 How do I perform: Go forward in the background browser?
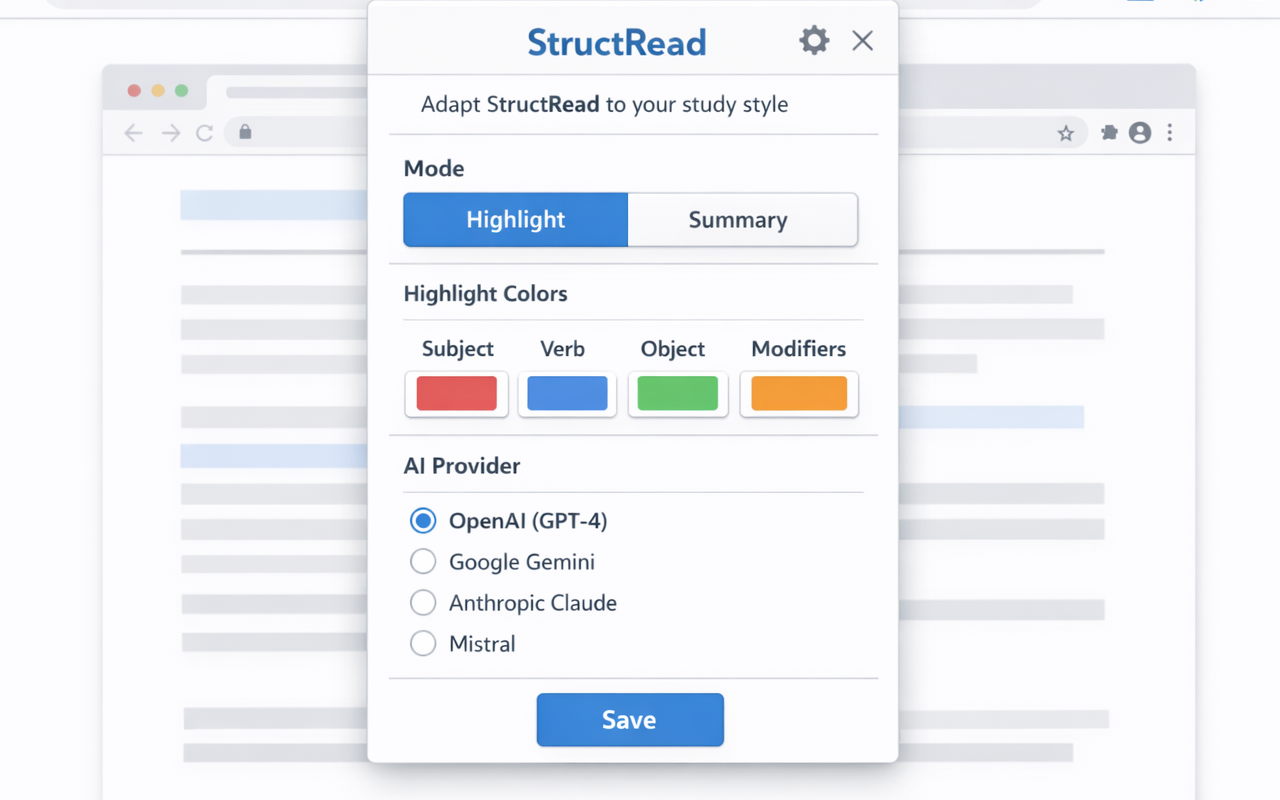171,133
